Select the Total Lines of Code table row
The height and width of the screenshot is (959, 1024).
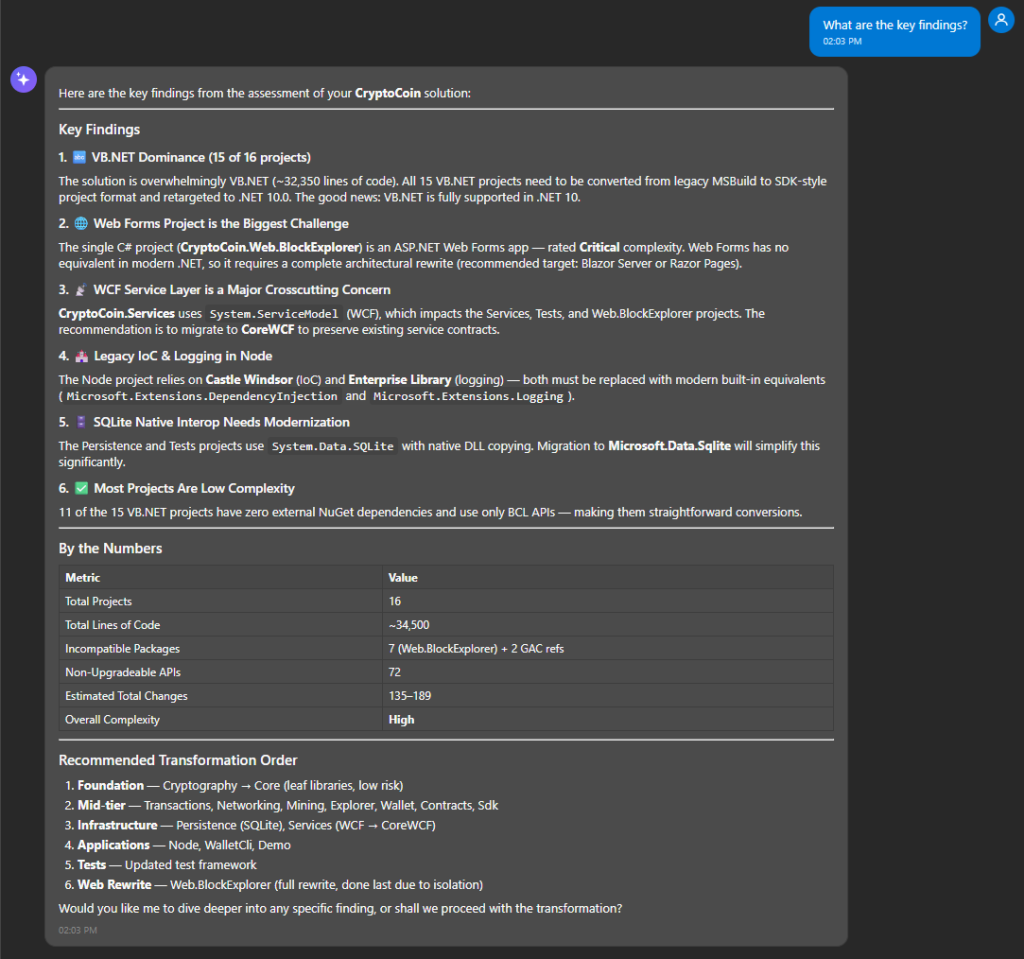(x=446, y=625)
